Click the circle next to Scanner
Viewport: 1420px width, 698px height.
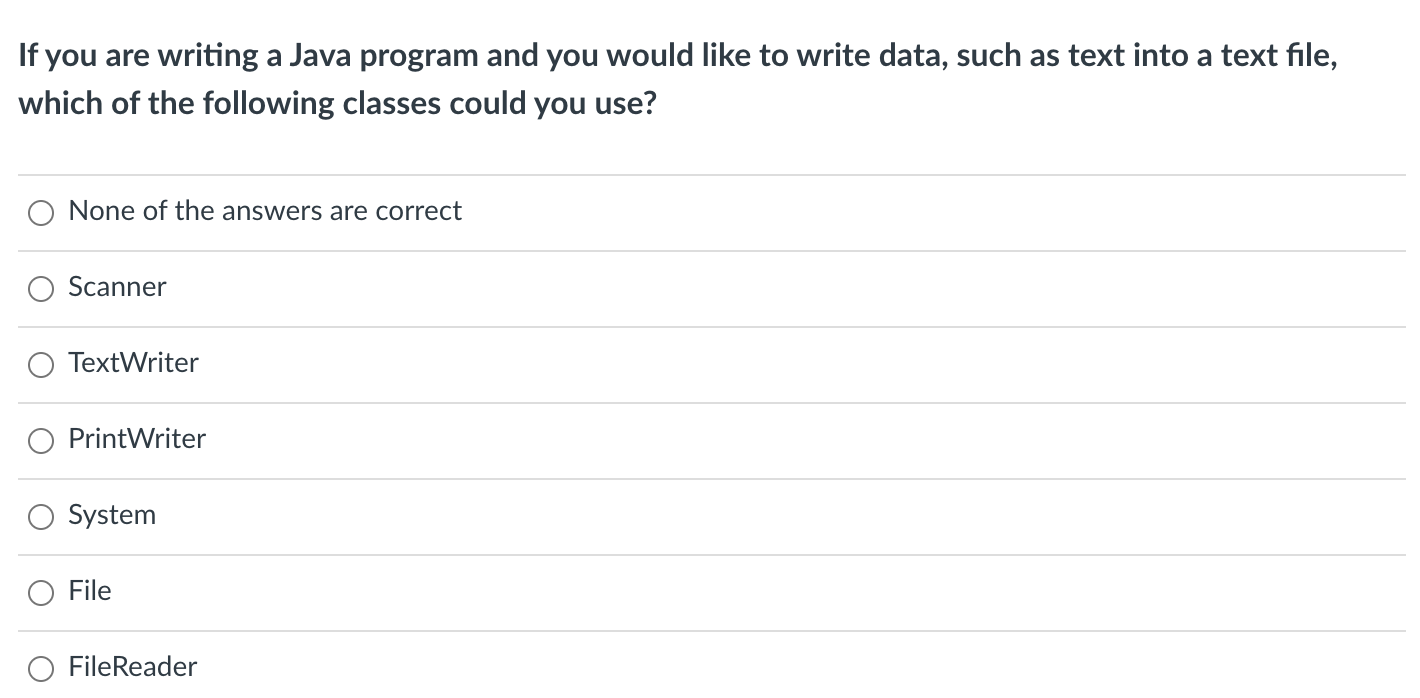(41, 288)
